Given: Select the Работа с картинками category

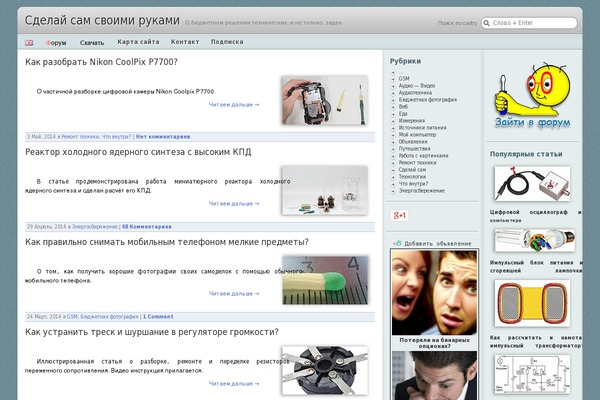Looking at the screenshot, I should click(424, 156).
